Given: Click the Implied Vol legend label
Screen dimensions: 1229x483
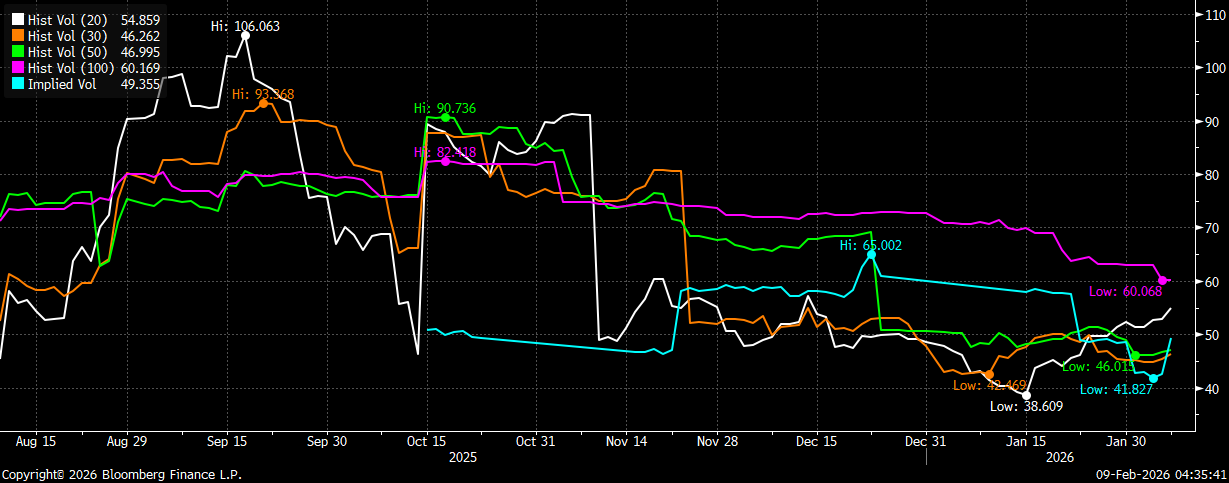Looking at the screenshot, I should [x=62, y=84].
